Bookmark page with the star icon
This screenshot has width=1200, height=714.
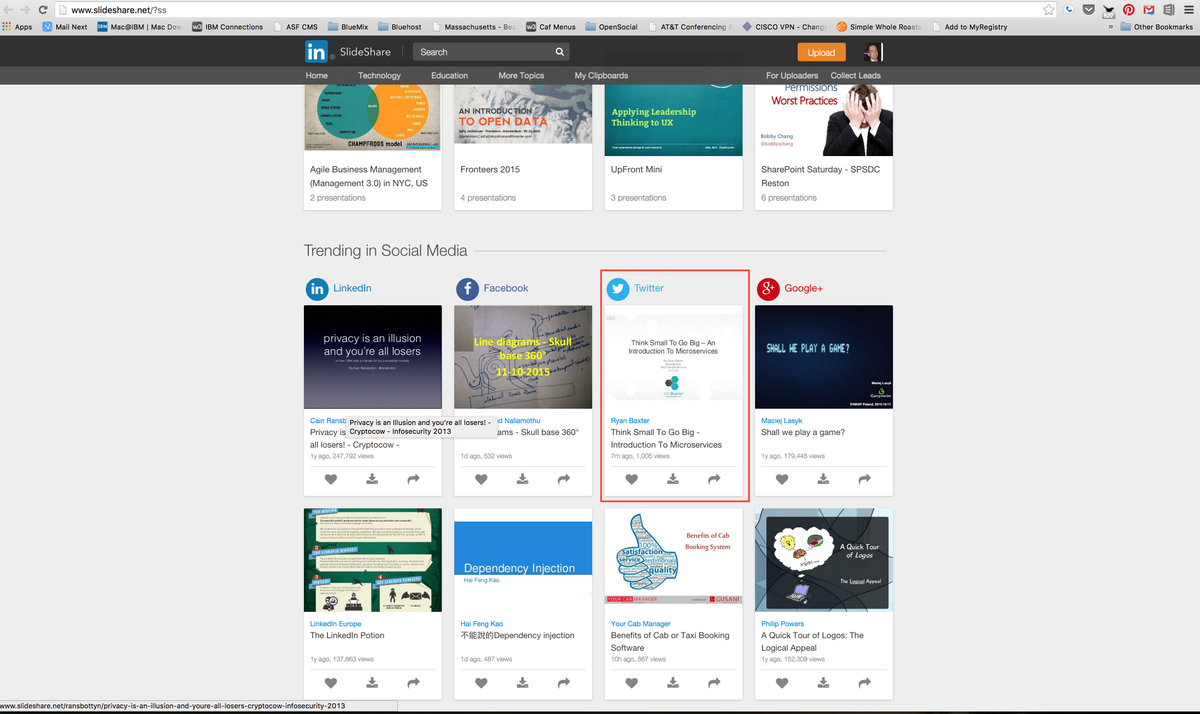1049,9
